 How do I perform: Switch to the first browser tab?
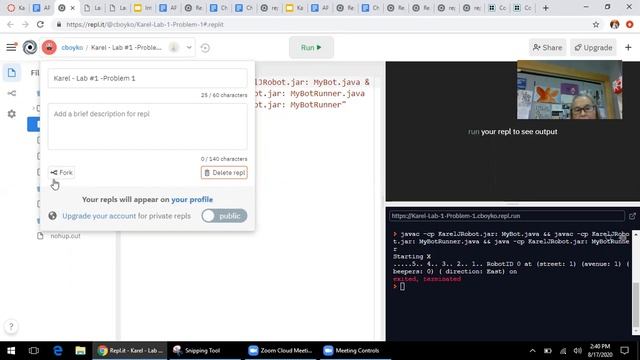click(x=16, y=8)
